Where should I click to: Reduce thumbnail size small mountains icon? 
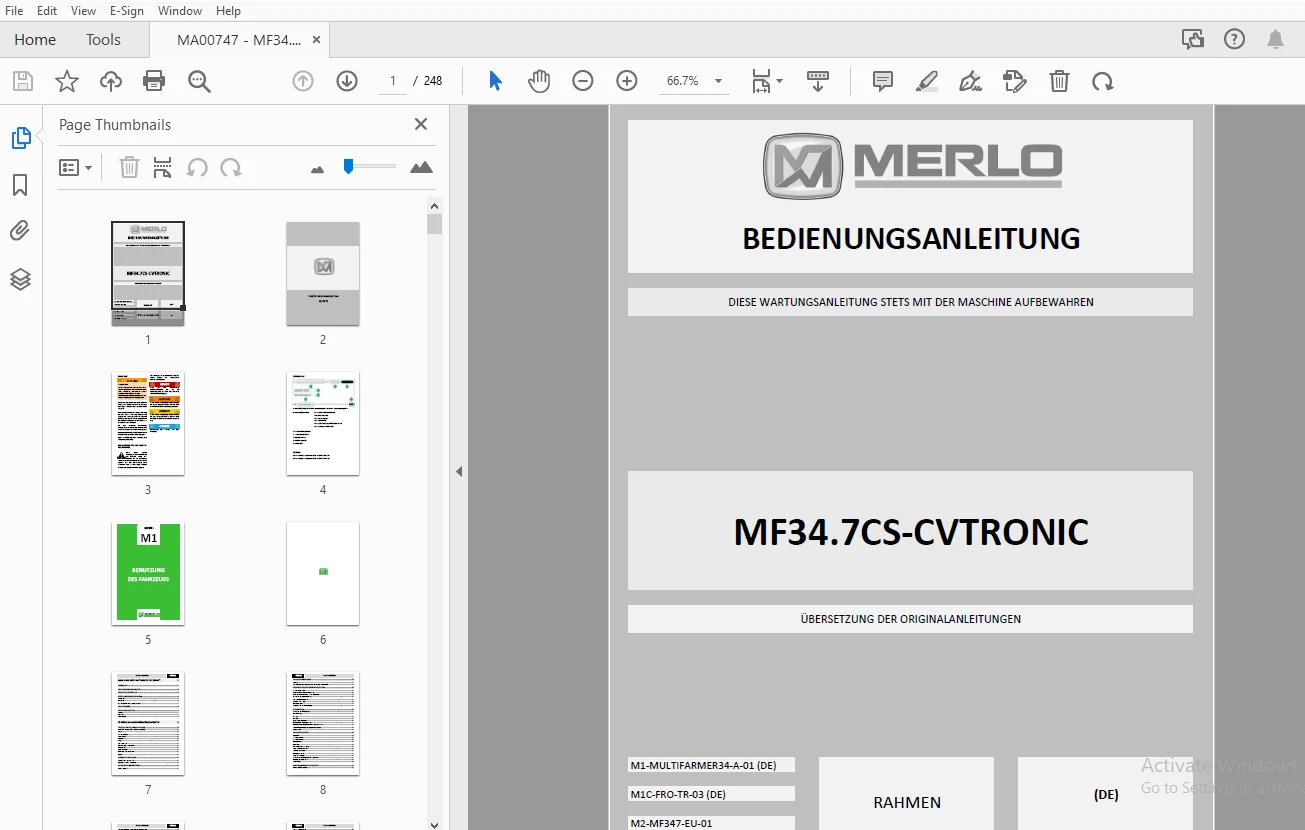pyautogui.click(x=318, y=169)
